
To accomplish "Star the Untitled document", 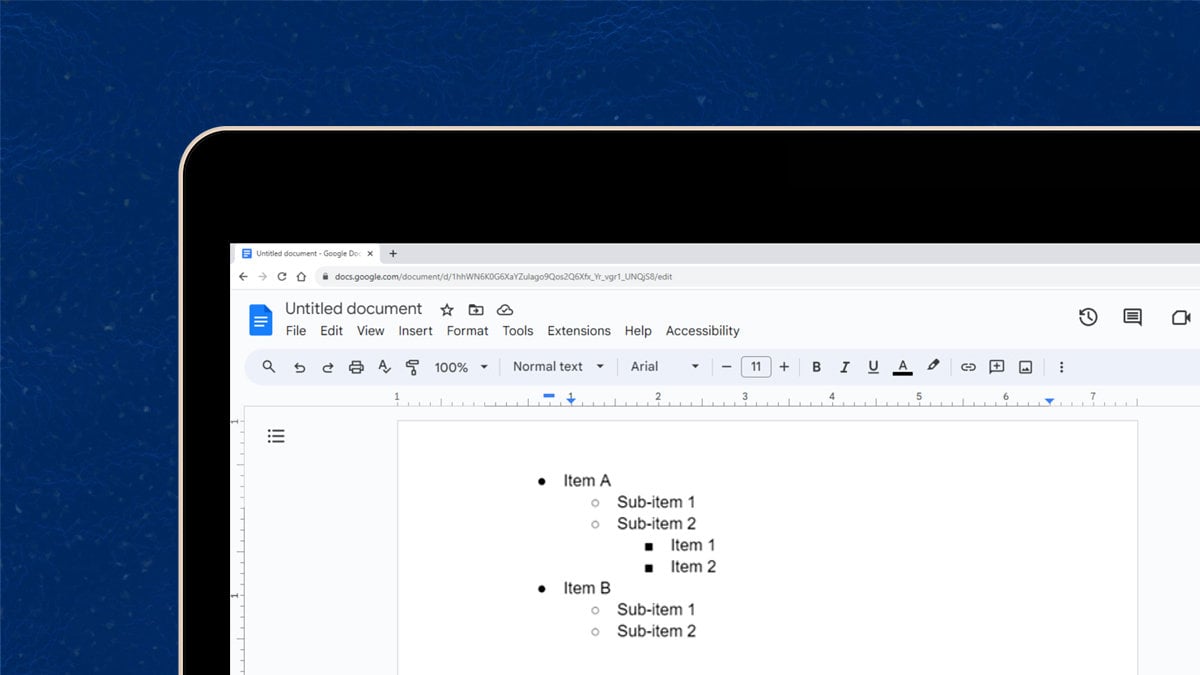I will point(446,309).
